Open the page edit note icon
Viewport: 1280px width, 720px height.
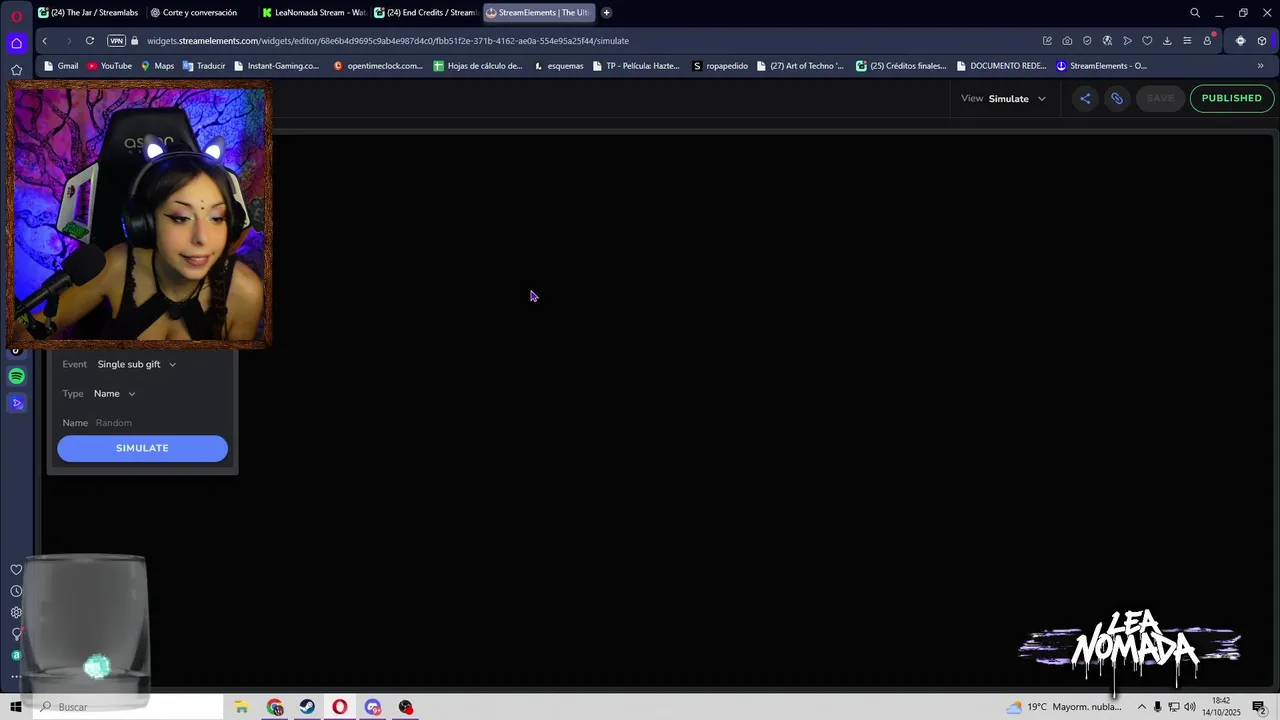(1047, 41)
